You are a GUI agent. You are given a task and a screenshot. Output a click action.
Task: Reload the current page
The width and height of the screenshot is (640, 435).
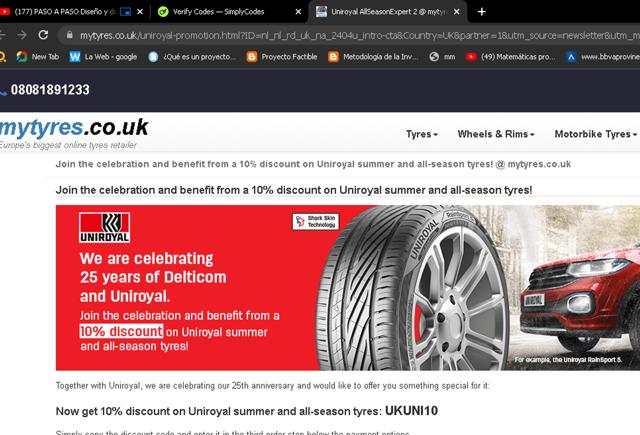[43, 35]
